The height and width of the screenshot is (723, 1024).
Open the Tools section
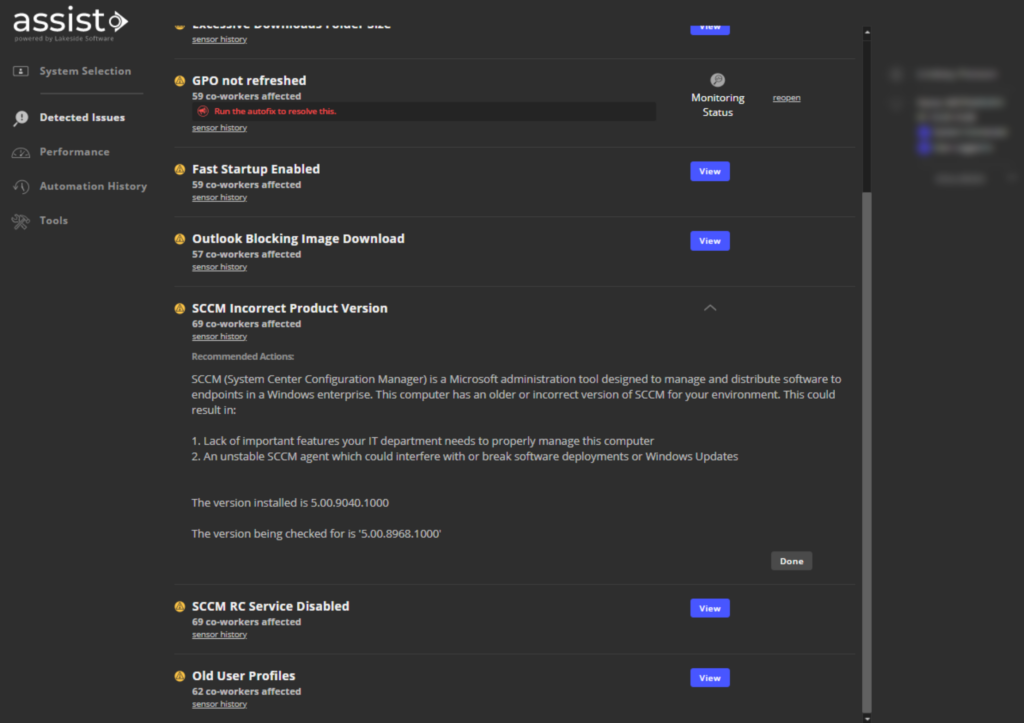pos(54,221)
